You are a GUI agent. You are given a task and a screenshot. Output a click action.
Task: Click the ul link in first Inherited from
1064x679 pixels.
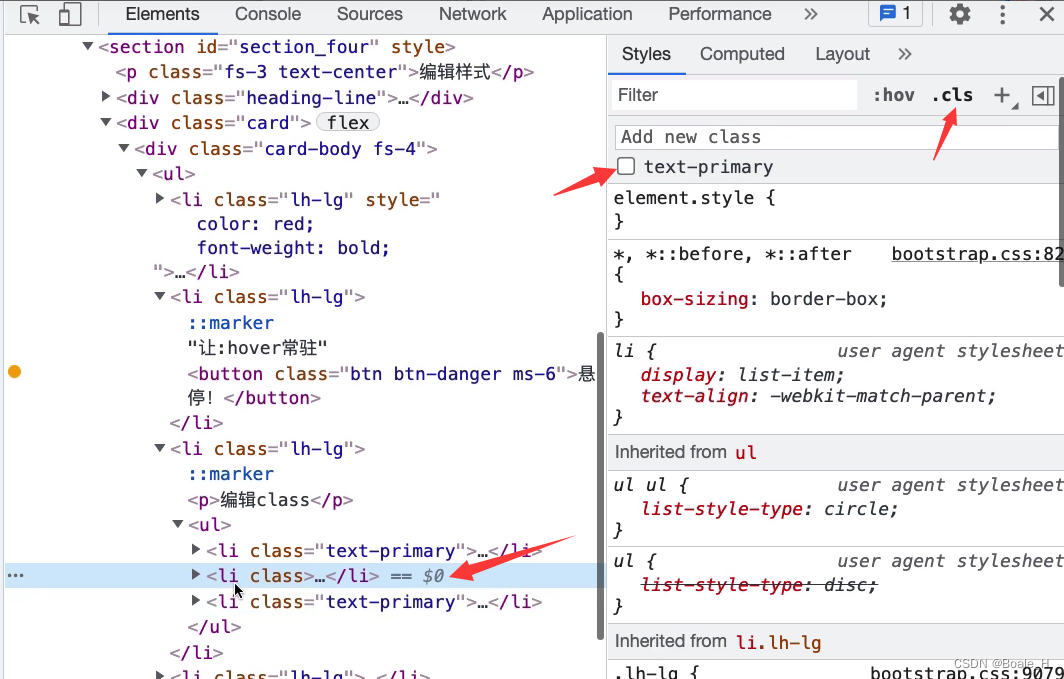pyautogui.click(x=746, y=452)
